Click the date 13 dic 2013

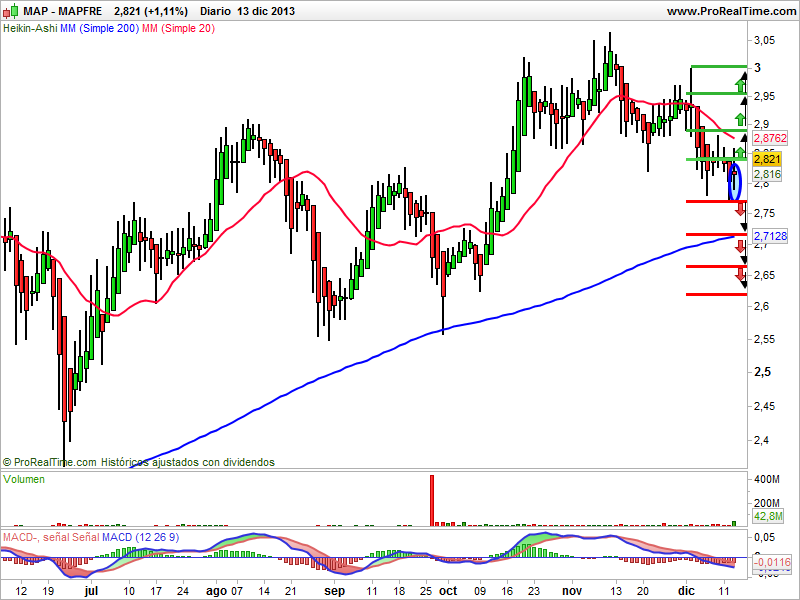266,11
